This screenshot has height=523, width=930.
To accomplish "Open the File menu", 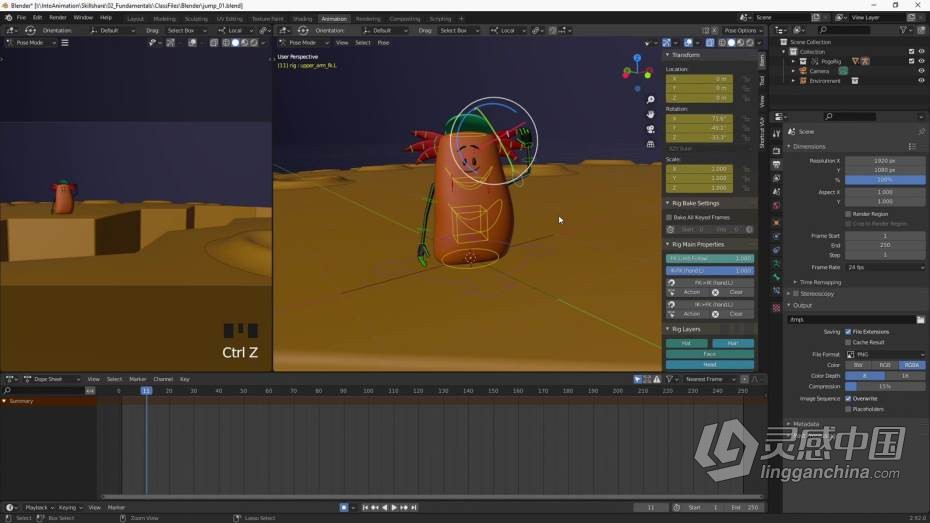I will (21, 18).
